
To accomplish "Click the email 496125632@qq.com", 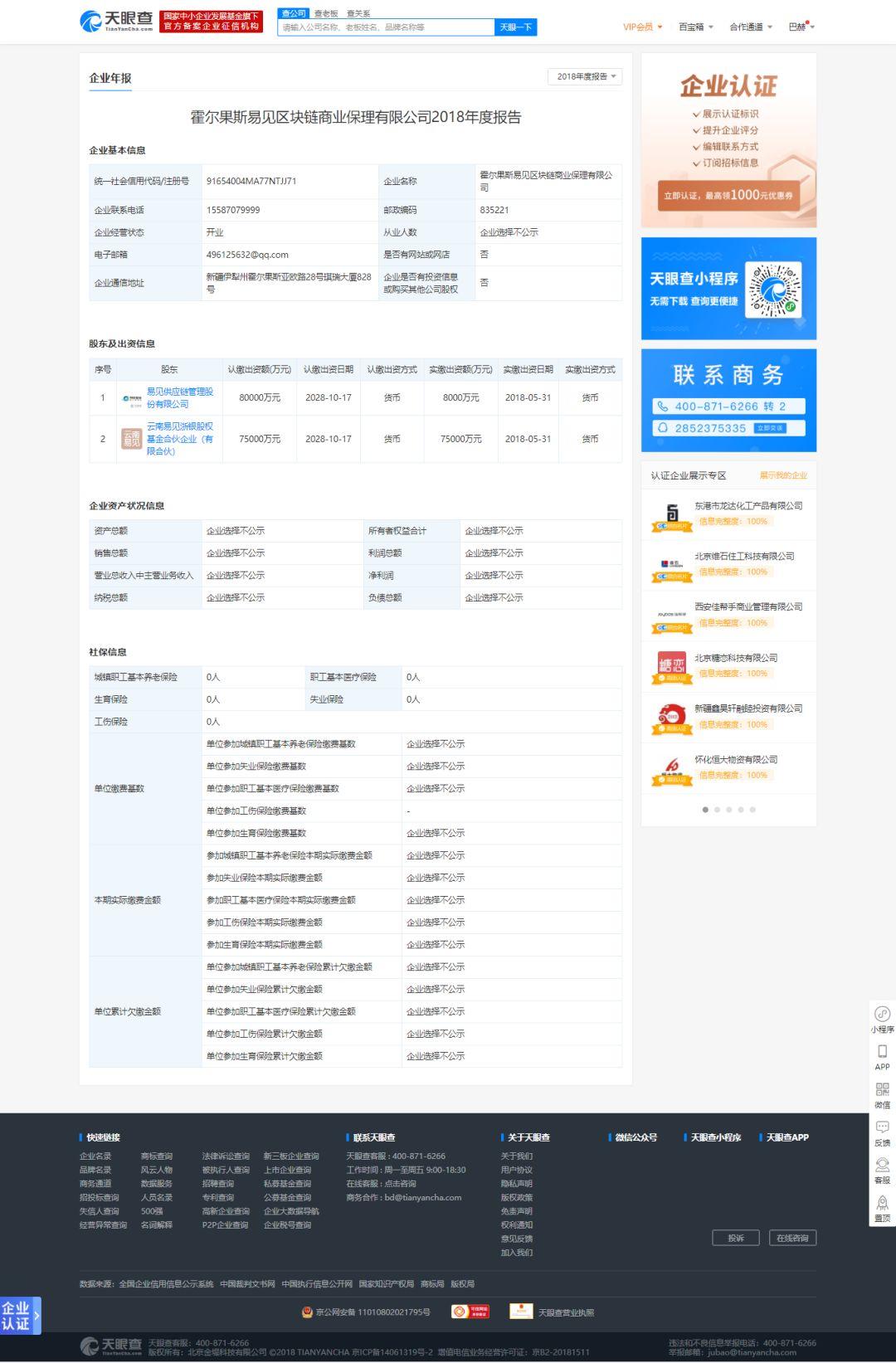I will pyautogui.click(x=247, y=255).
